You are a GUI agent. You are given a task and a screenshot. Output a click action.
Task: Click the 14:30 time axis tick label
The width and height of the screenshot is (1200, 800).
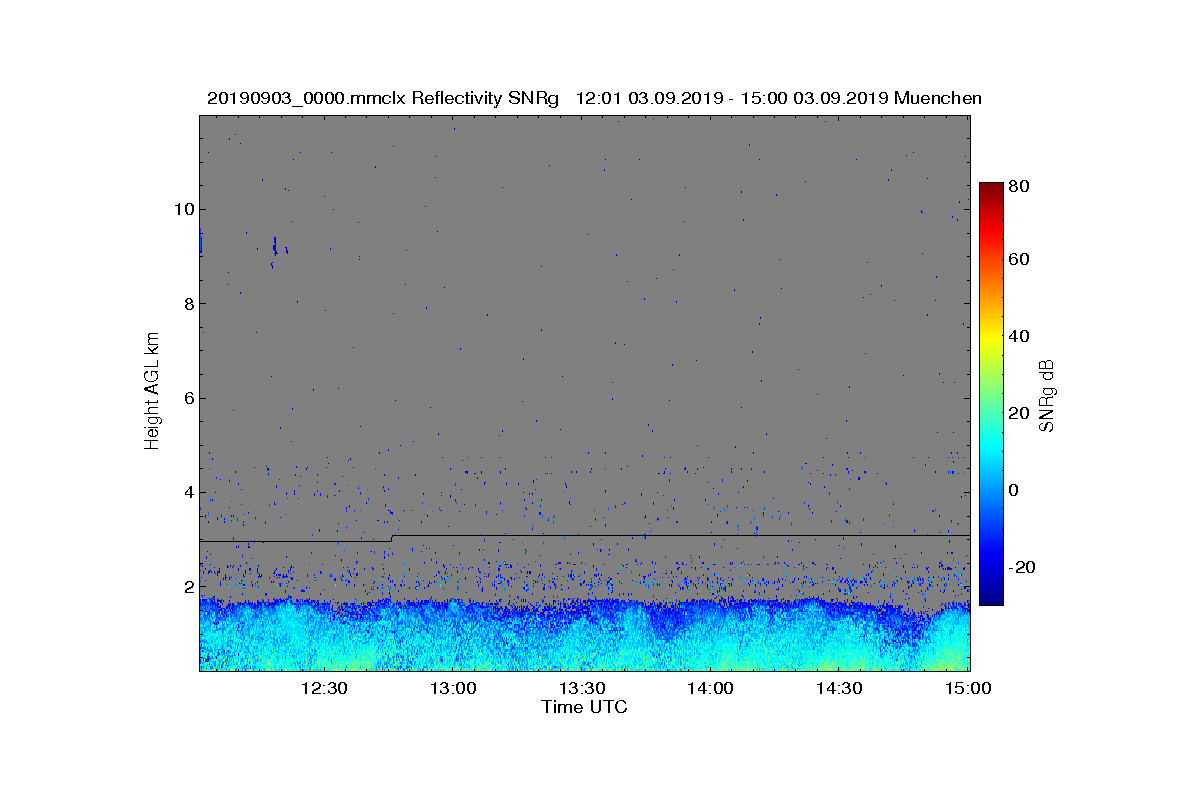tap(840, 688)
